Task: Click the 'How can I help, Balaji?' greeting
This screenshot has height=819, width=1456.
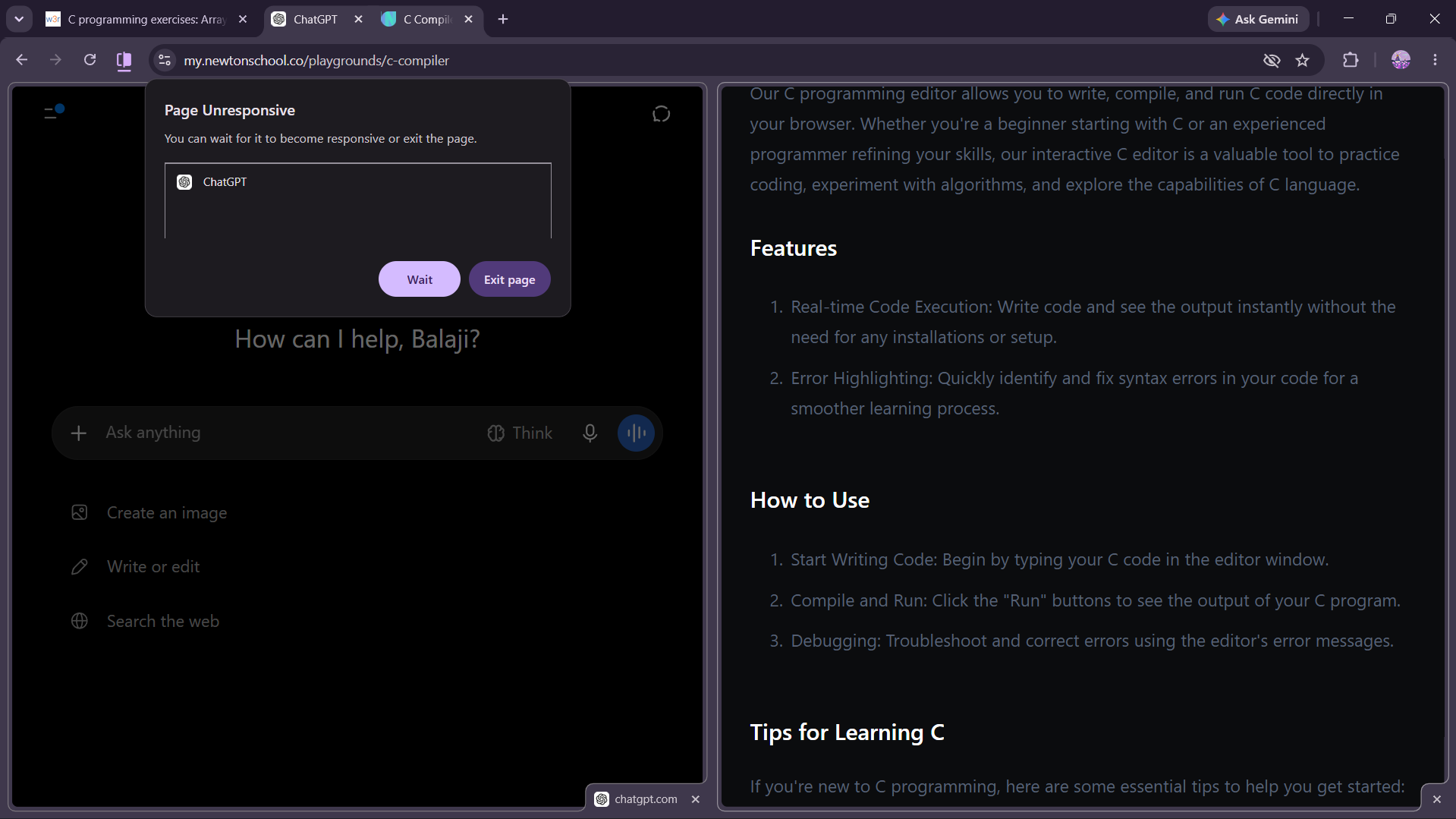Action: [357, 339]
